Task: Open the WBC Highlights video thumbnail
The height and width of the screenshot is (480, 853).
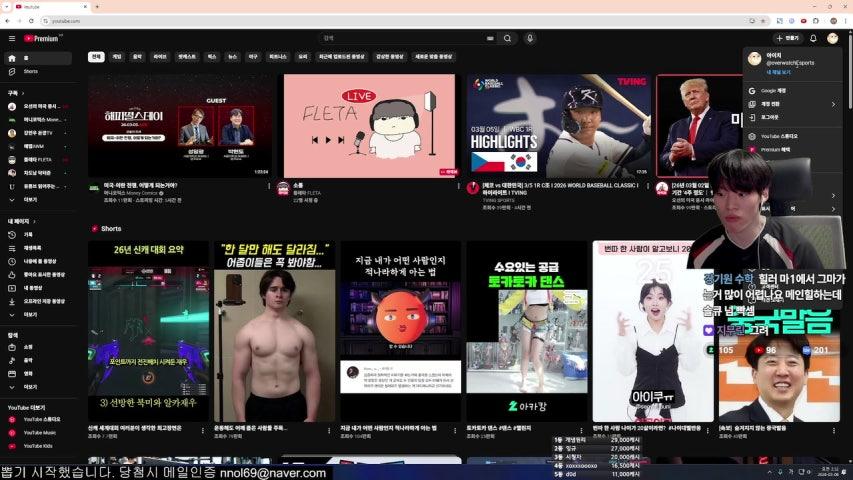Action: (558, 125)
